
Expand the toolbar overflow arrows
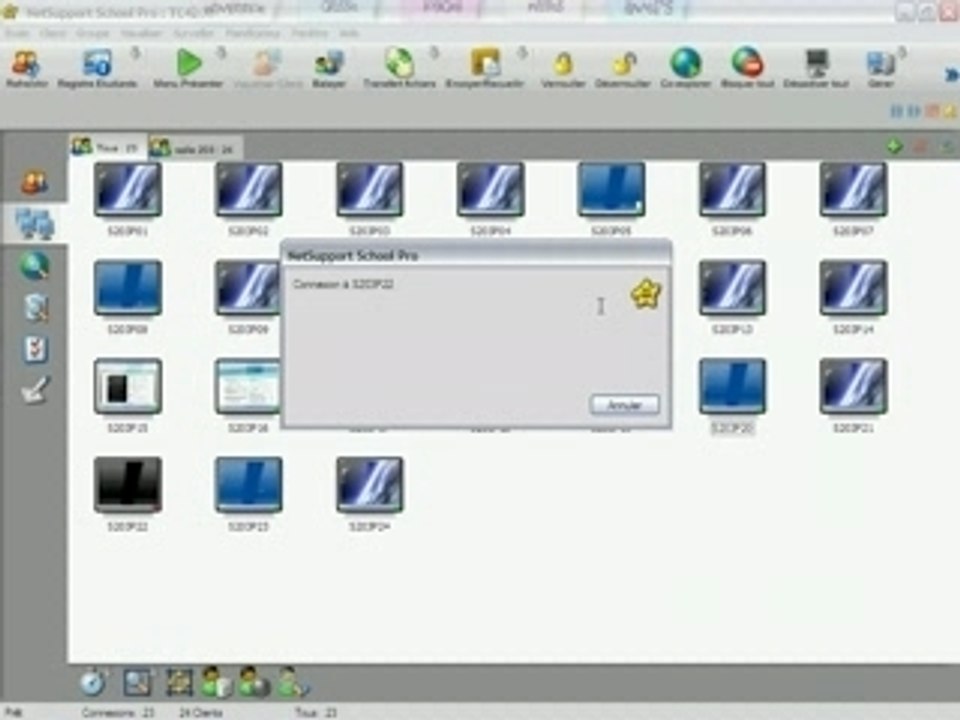[x=951, y=75]
